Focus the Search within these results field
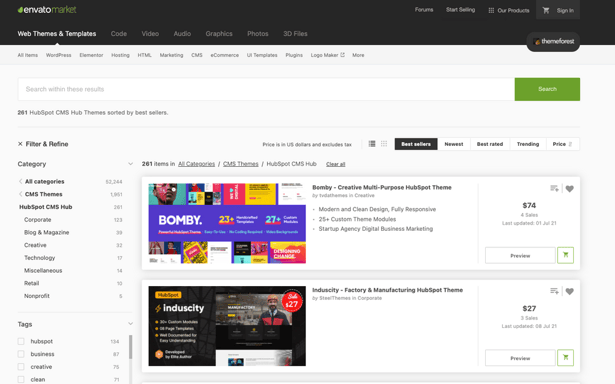 266,89
